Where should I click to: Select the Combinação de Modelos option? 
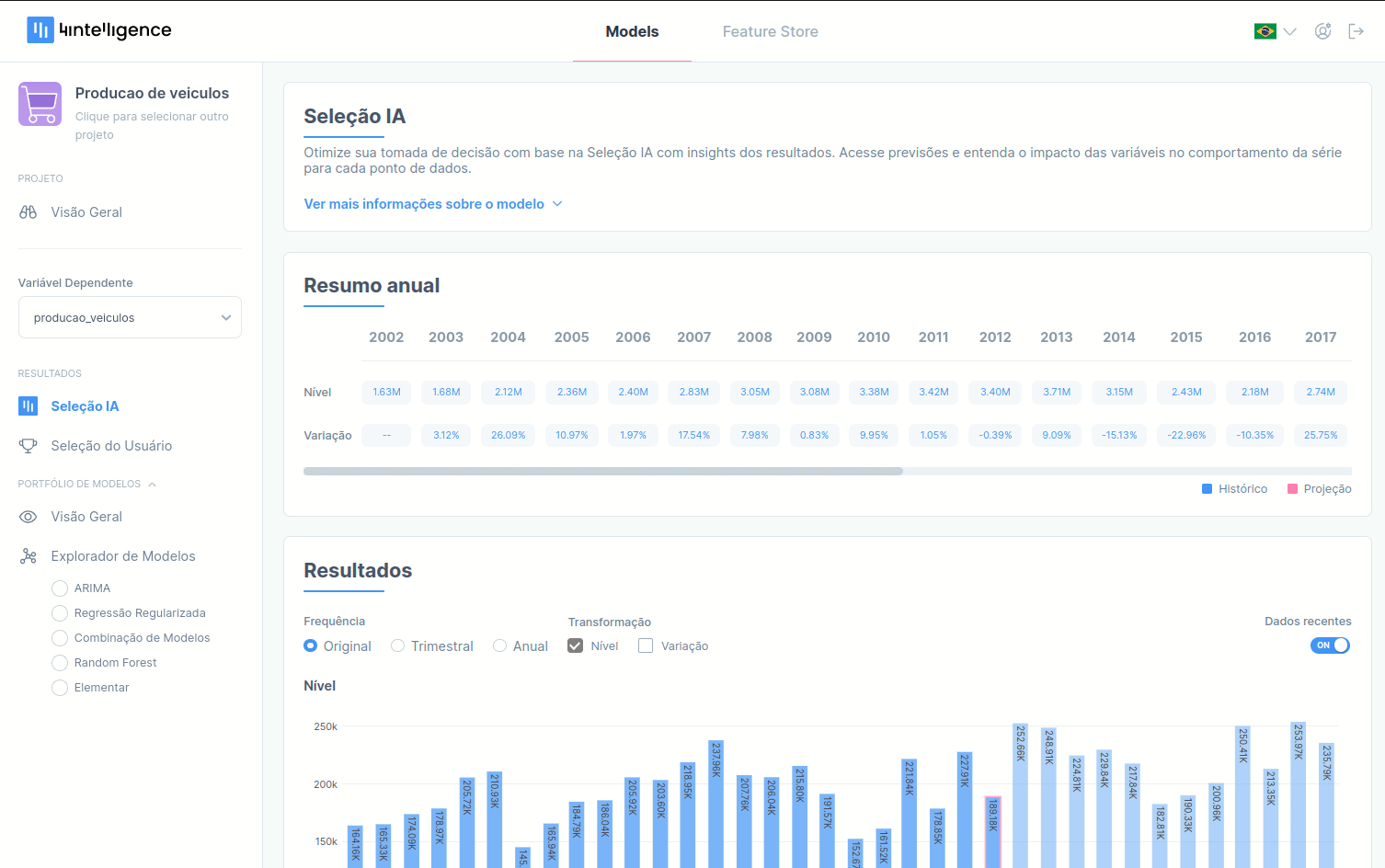(x=60, y=638)
